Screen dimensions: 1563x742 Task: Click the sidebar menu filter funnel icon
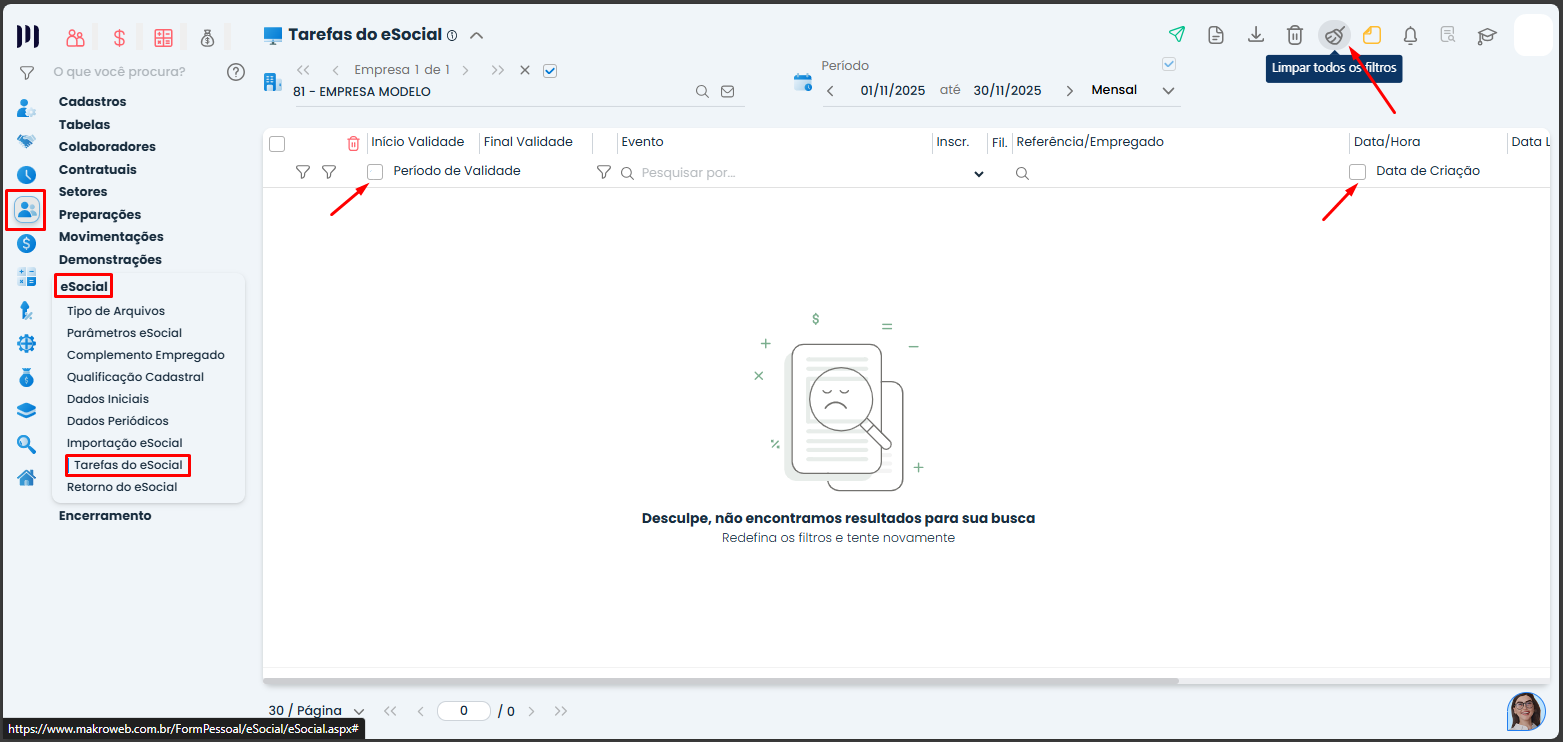tap(27, 73)
